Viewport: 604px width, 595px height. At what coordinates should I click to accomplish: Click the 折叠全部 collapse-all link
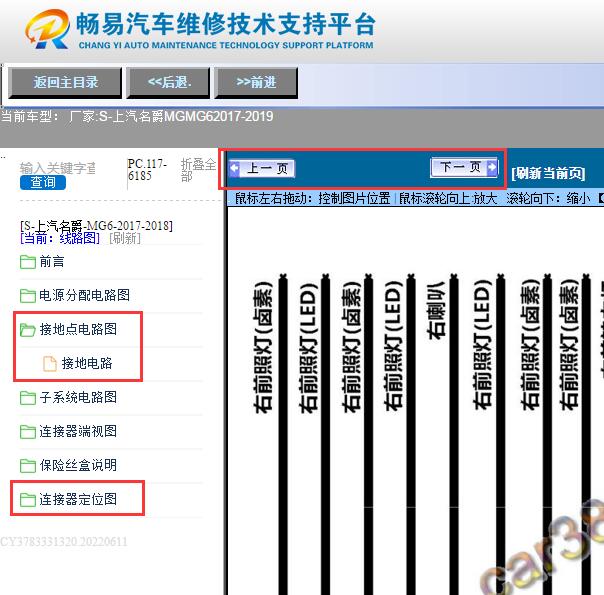click(x=198, y=170)
